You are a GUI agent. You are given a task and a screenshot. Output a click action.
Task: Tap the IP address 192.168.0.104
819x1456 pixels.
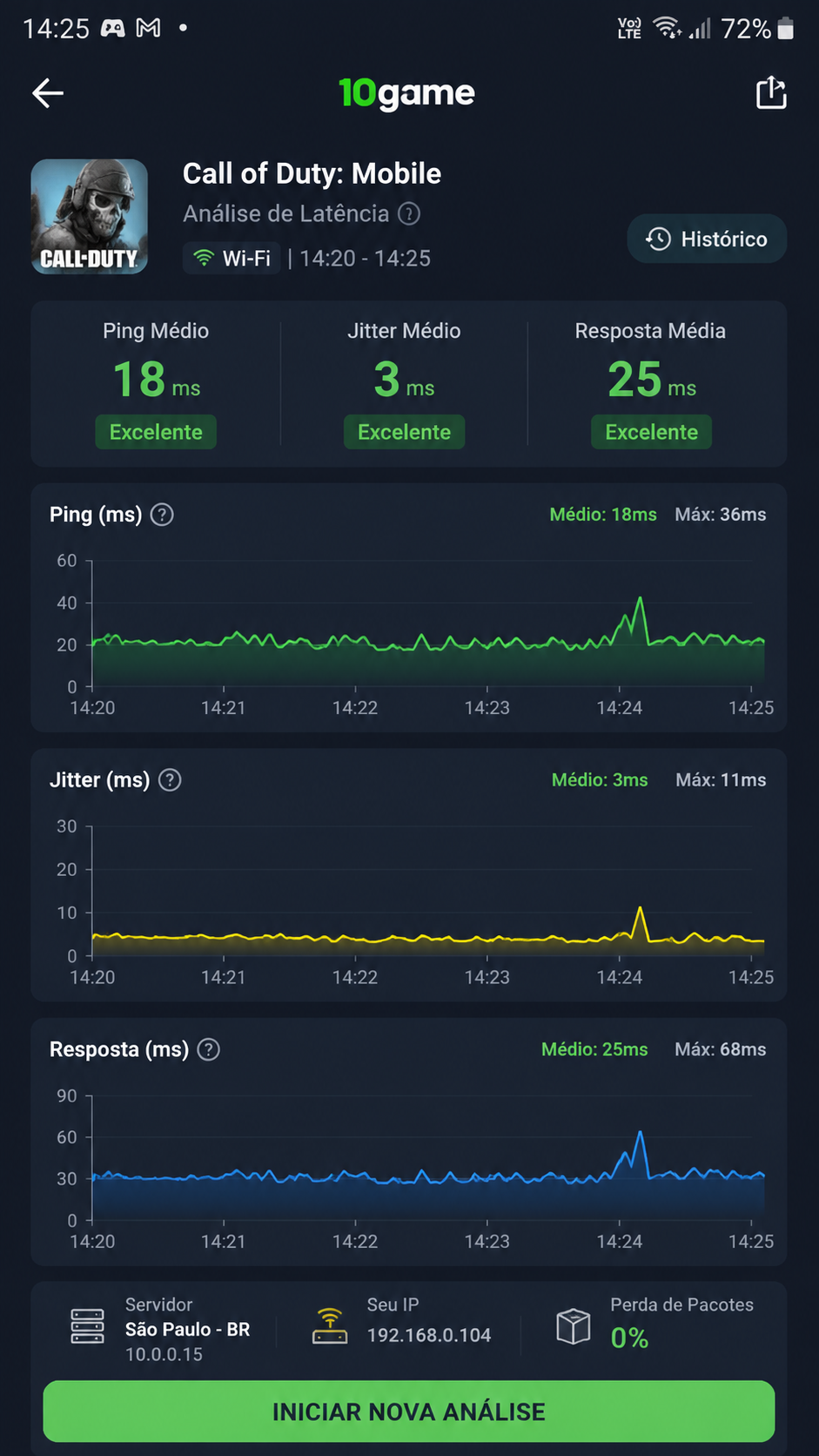click(429, 1335)
